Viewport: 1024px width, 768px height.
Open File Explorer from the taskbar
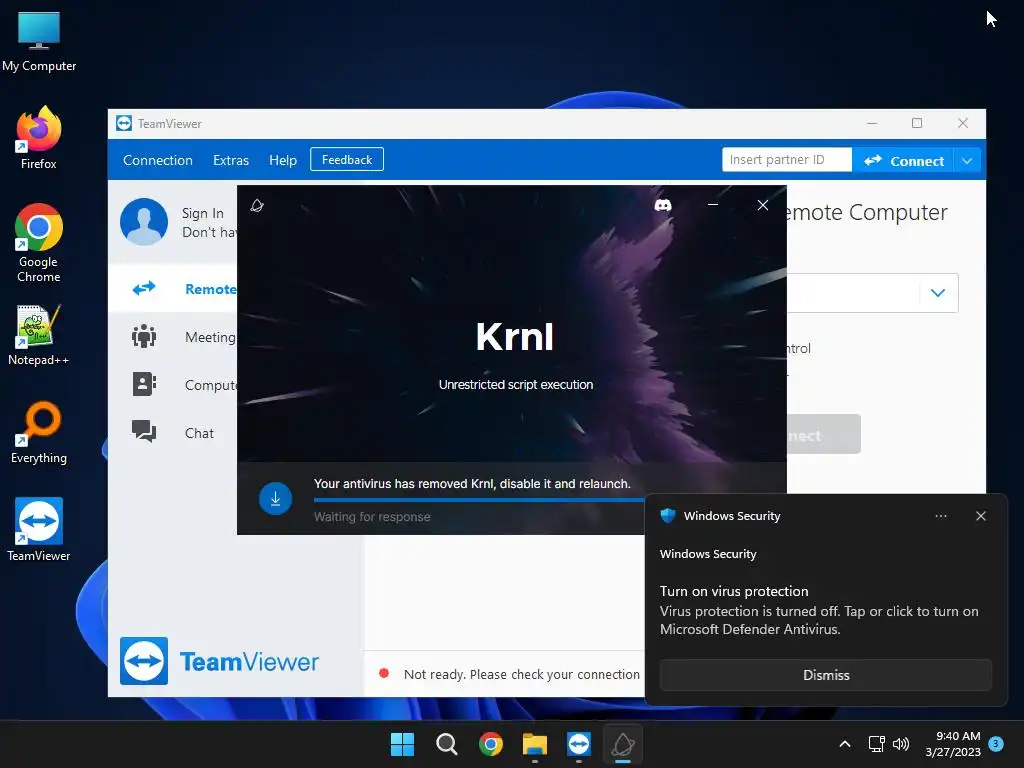(535, 744)
